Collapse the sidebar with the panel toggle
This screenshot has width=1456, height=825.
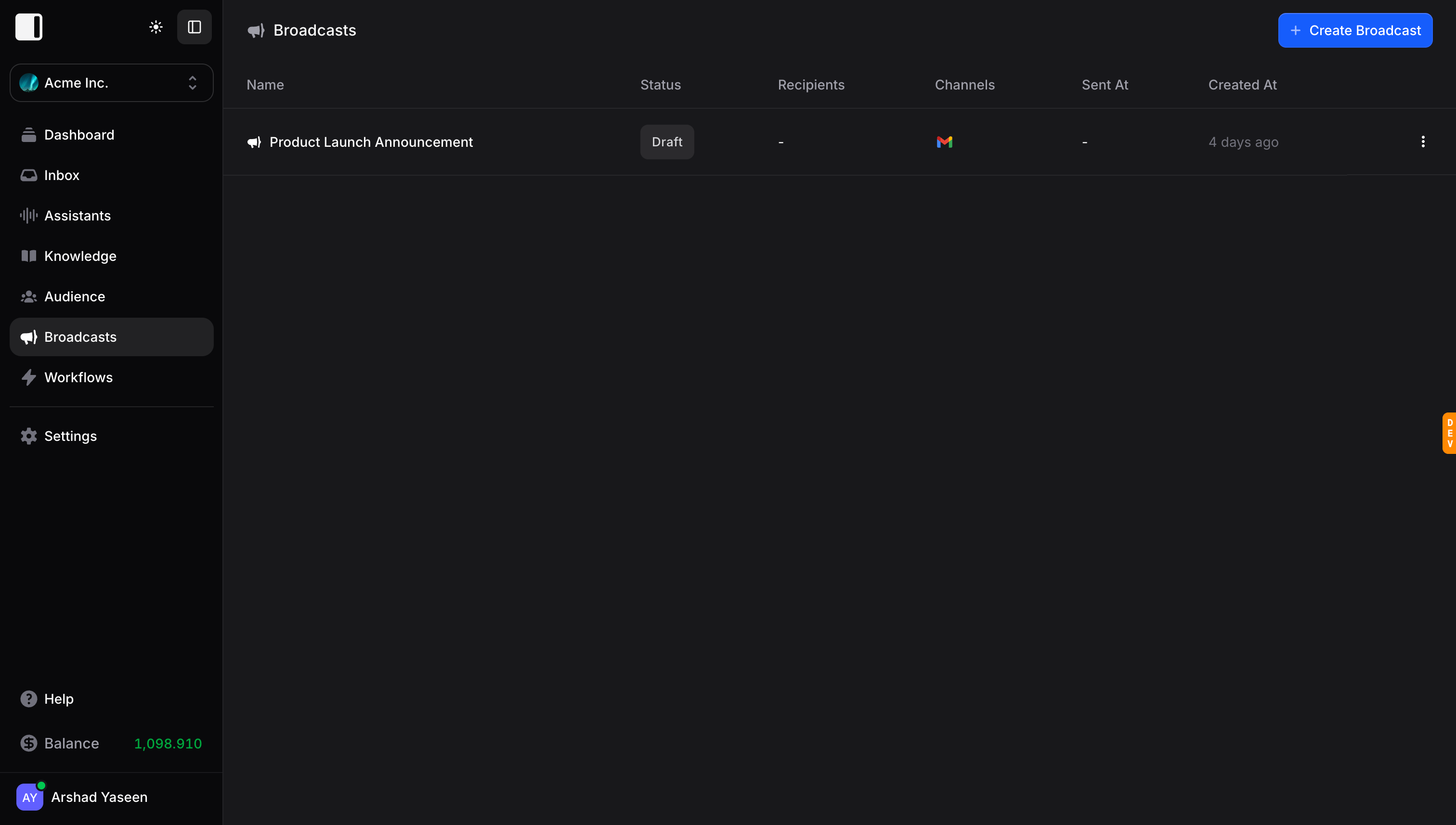194,26
